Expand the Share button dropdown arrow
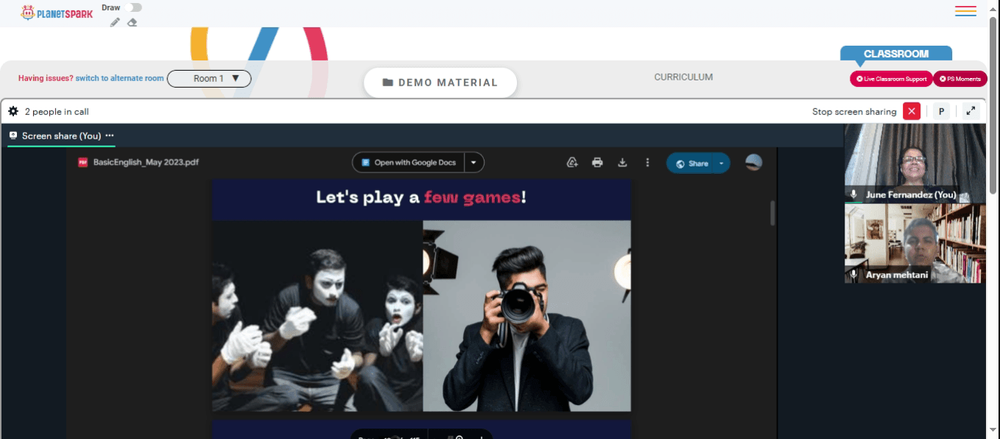 pyautogui.click(x=721, y=163)
